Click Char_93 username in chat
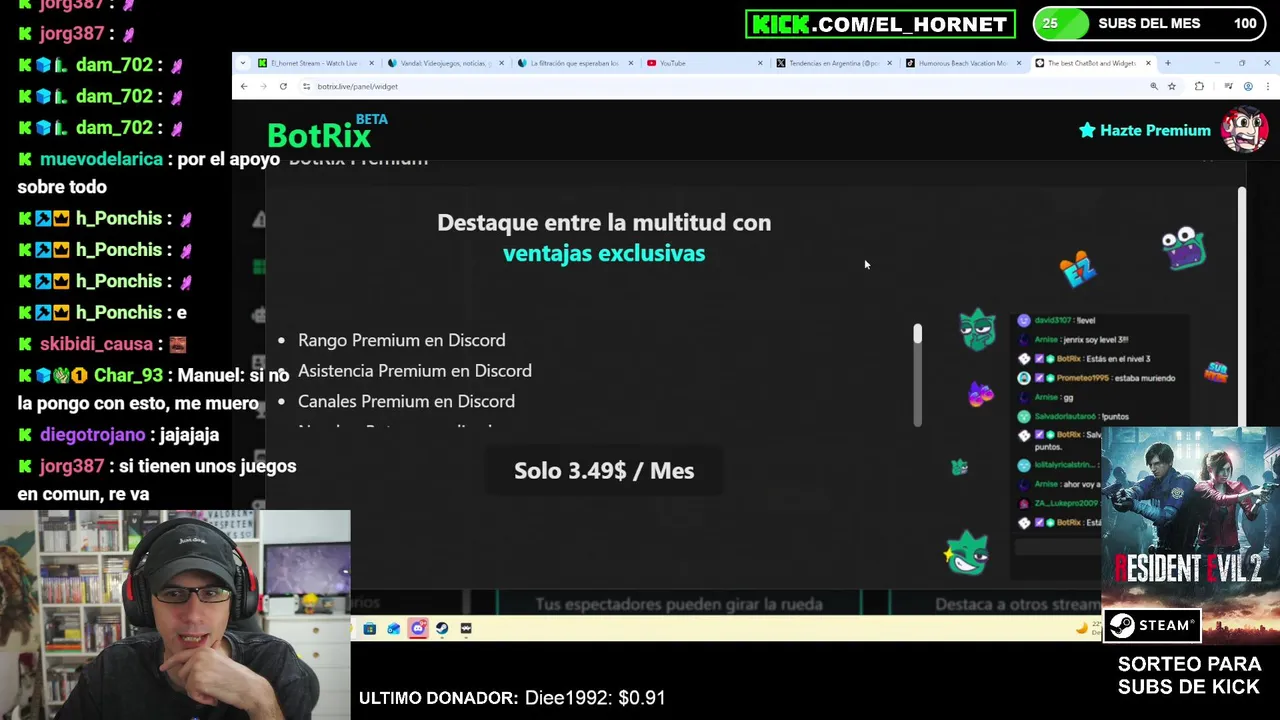The width and height of the screenshot is (1280, 720). 128,375
